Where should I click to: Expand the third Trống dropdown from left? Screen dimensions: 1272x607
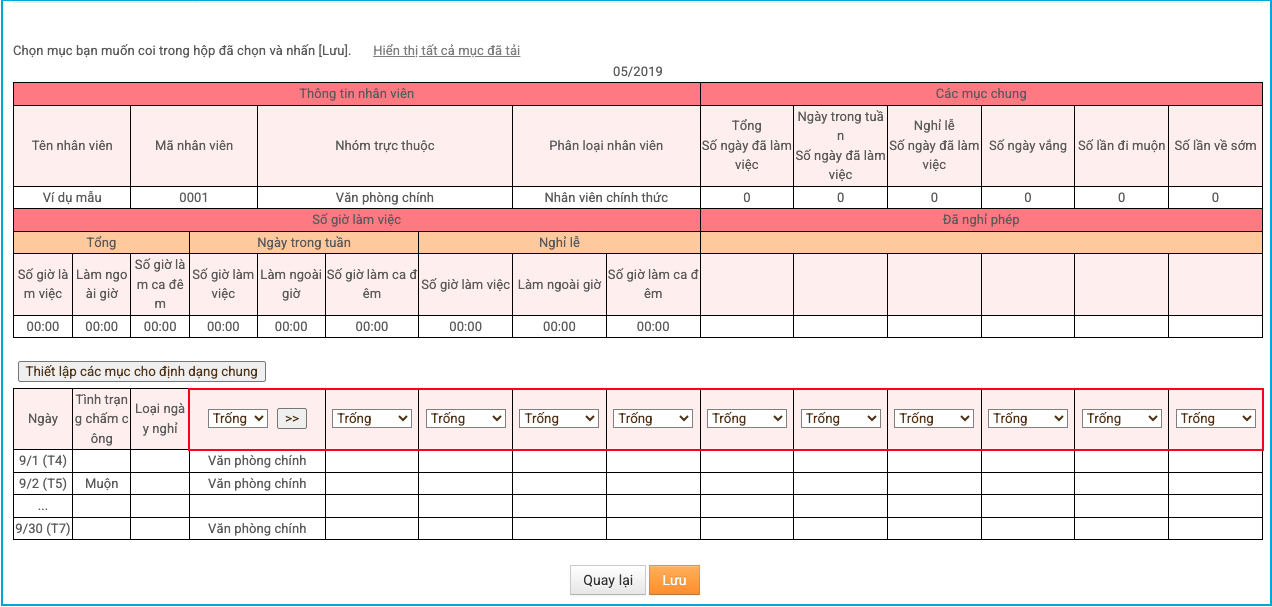pos(466,419)
